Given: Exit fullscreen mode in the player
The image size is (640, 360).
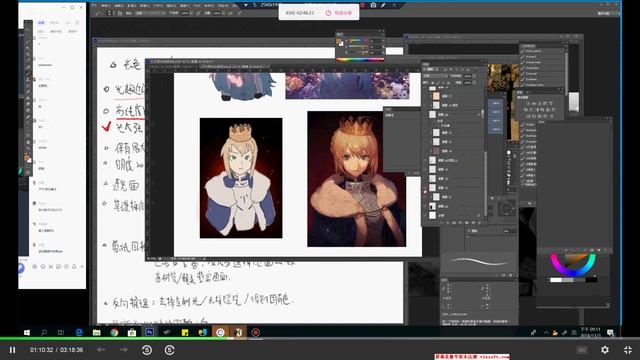Looking at the screenshot, I should pyautogui.click(x=628, y=350).
